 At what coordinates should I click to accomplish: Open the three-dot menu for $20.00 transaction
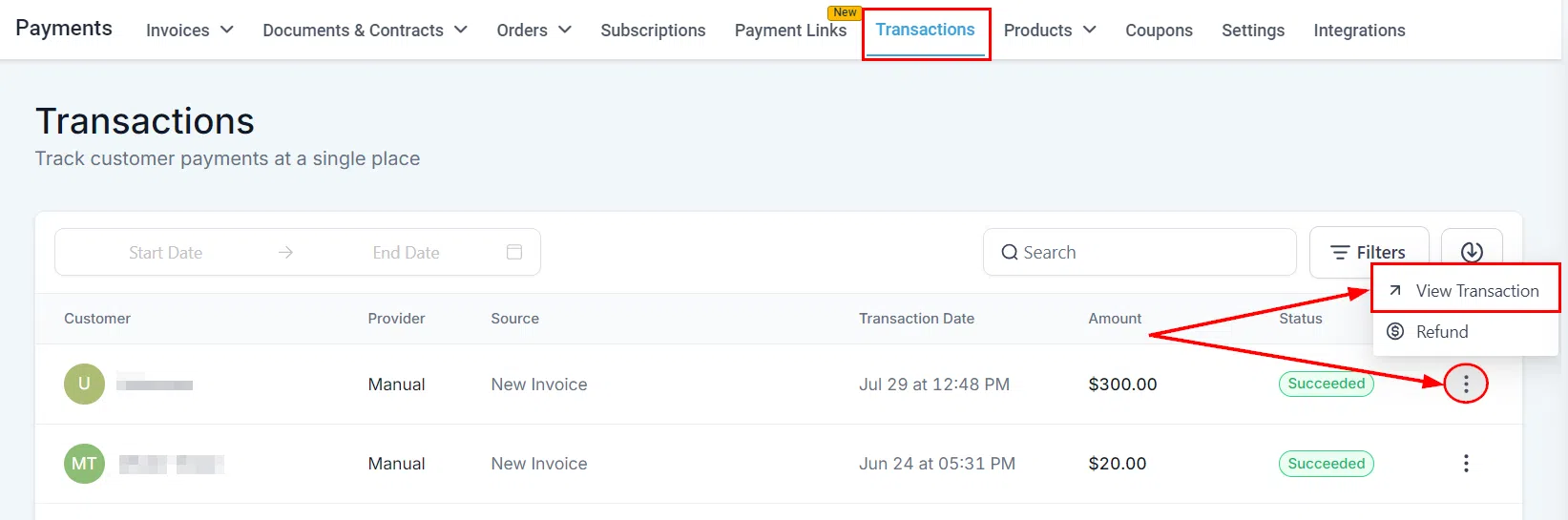(1466, 464)
